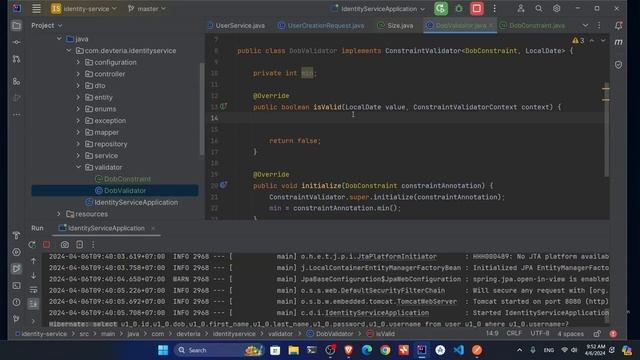Expand the exception package

[78, 121]
